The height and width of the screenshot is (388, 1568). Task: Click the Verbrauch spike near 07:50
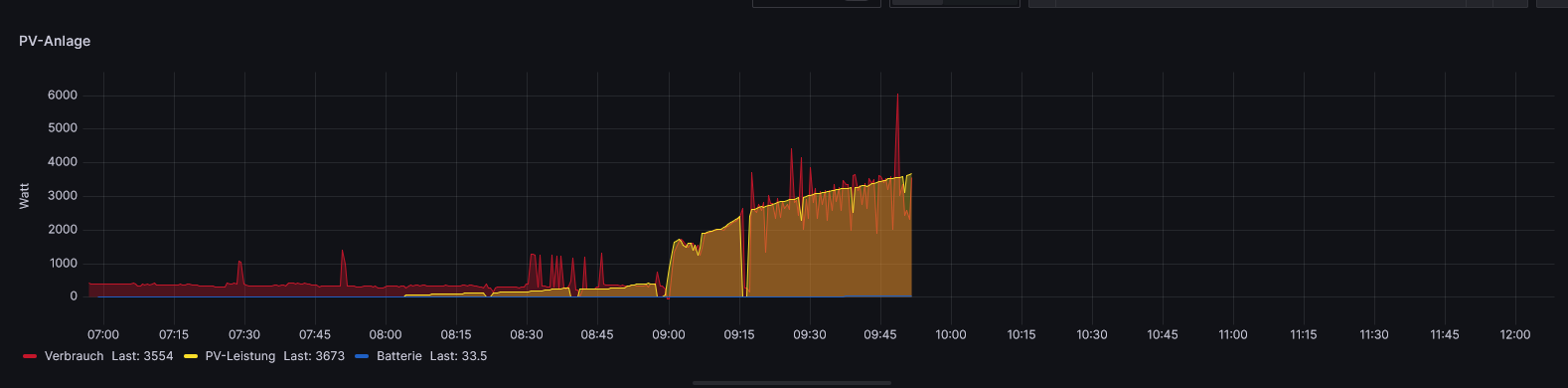pyautogui.click(x=343, y=253)
